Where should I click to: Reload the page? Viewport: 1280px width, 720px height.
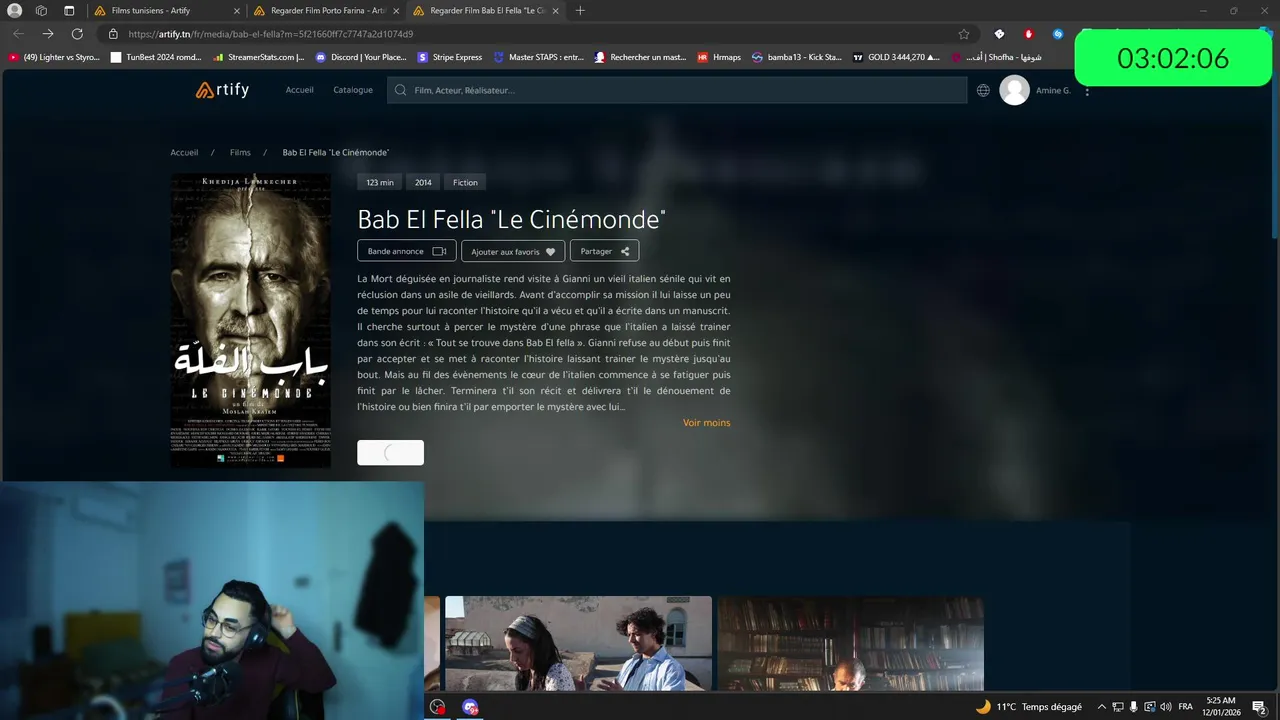77,33
